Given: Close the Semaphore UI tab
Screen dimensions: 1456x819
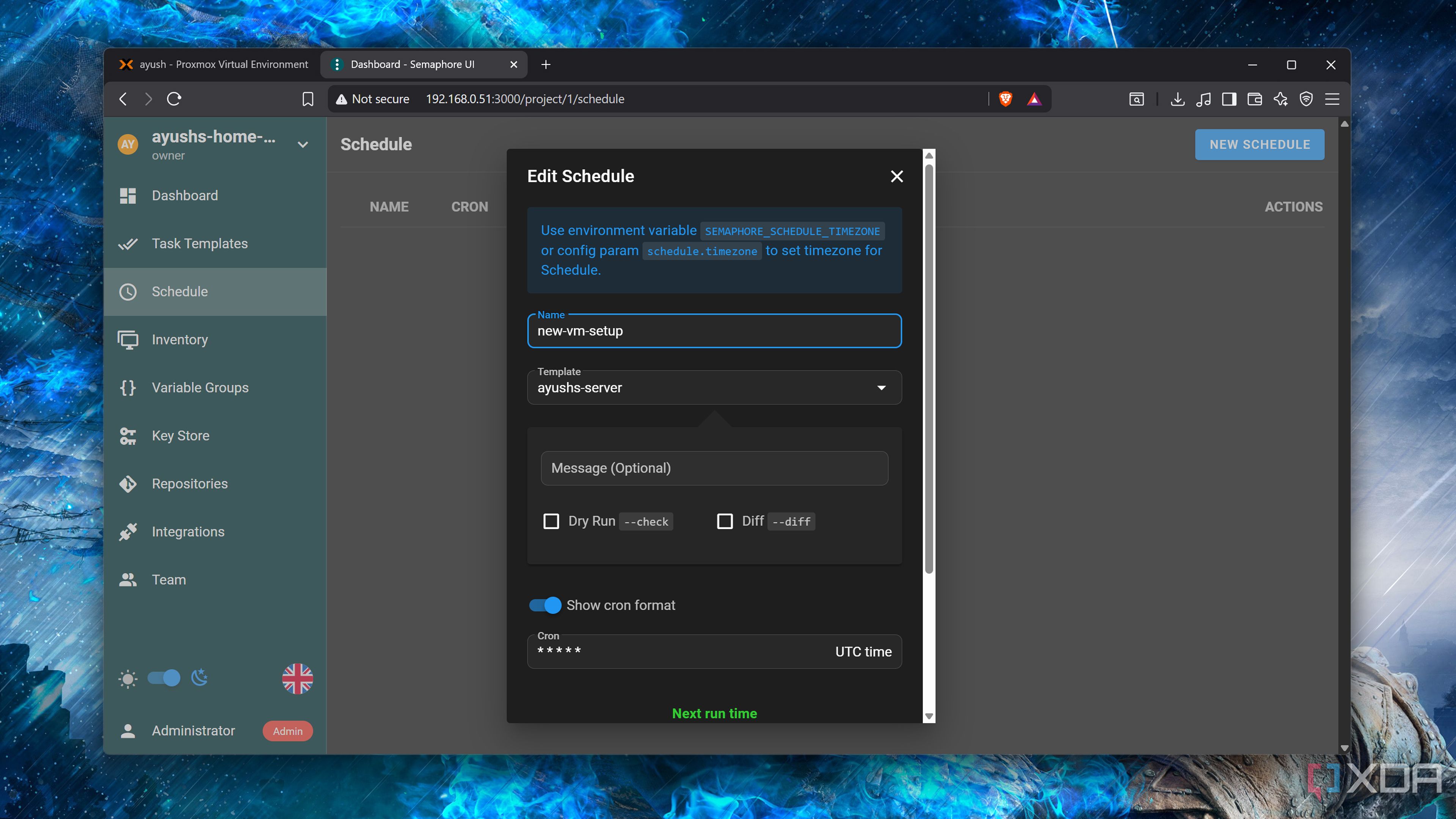Looking at the screenshot, I should pos(513,64).
